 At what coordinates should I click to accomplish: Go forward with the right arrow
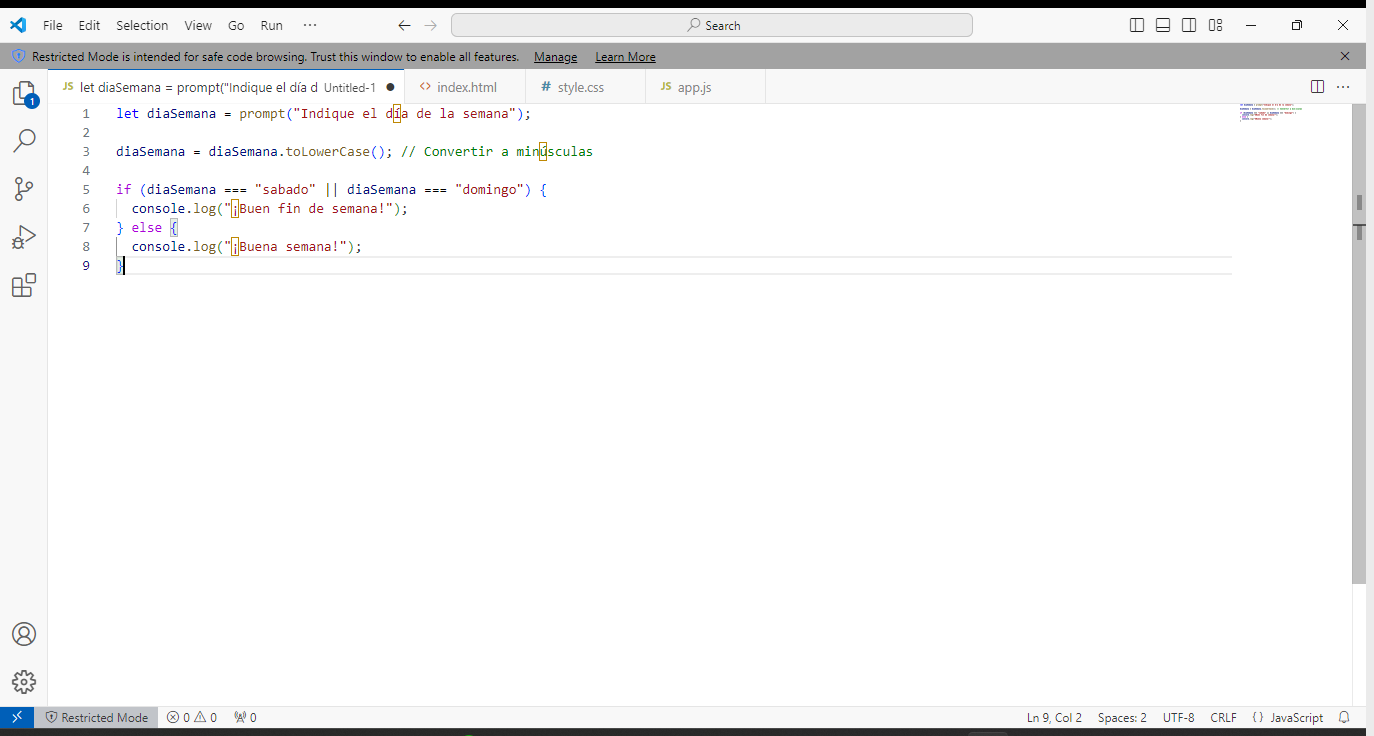431,25
